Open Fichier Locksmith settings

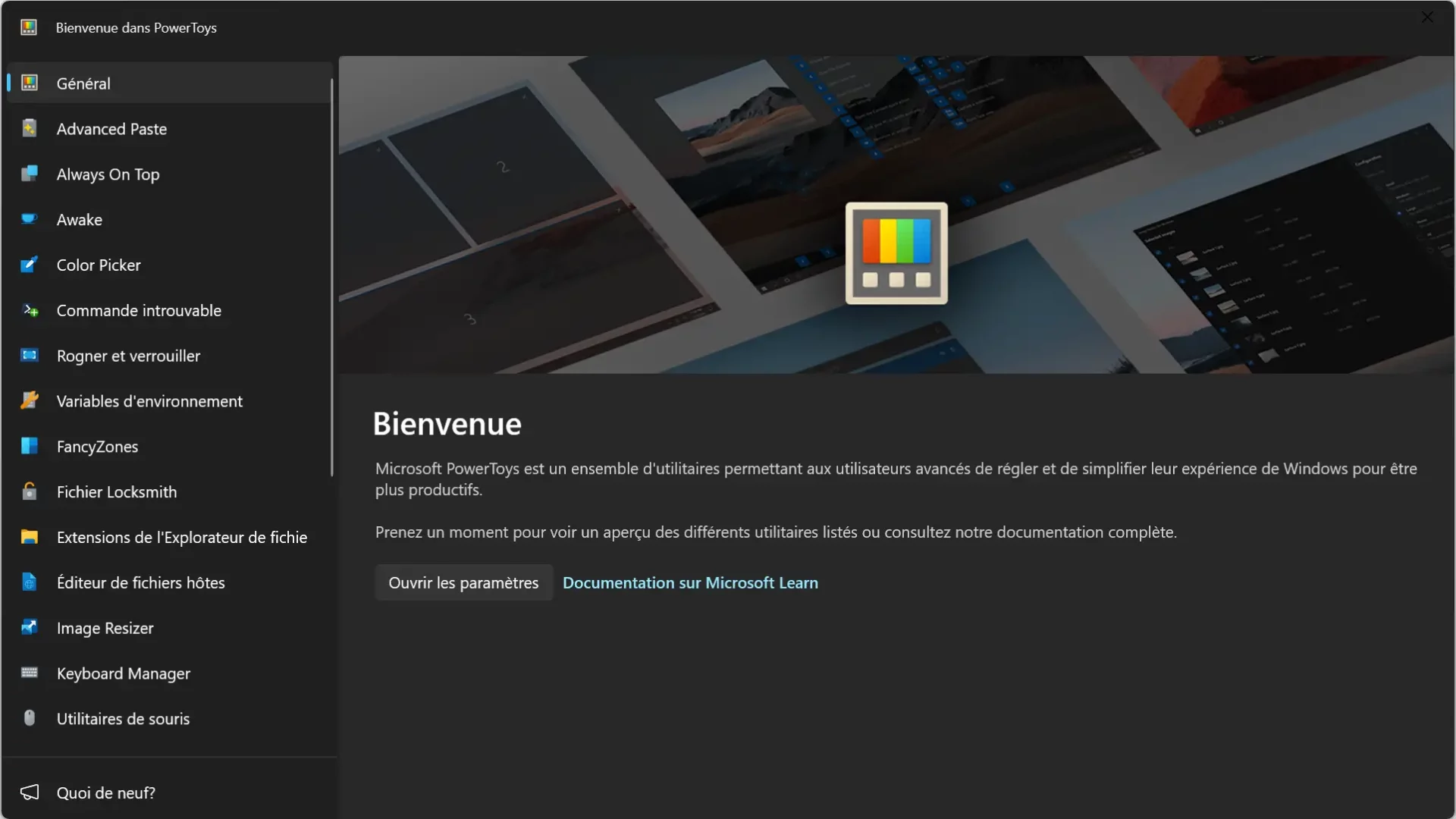point(117,492)
